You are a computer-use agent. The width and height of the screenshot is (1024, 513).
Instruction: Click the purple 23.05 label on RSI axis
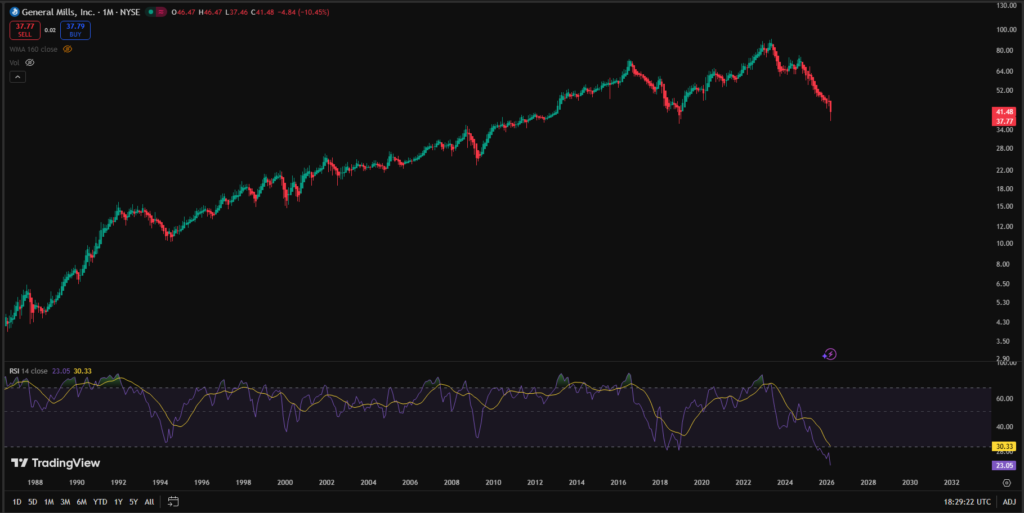click(1004, 465)
